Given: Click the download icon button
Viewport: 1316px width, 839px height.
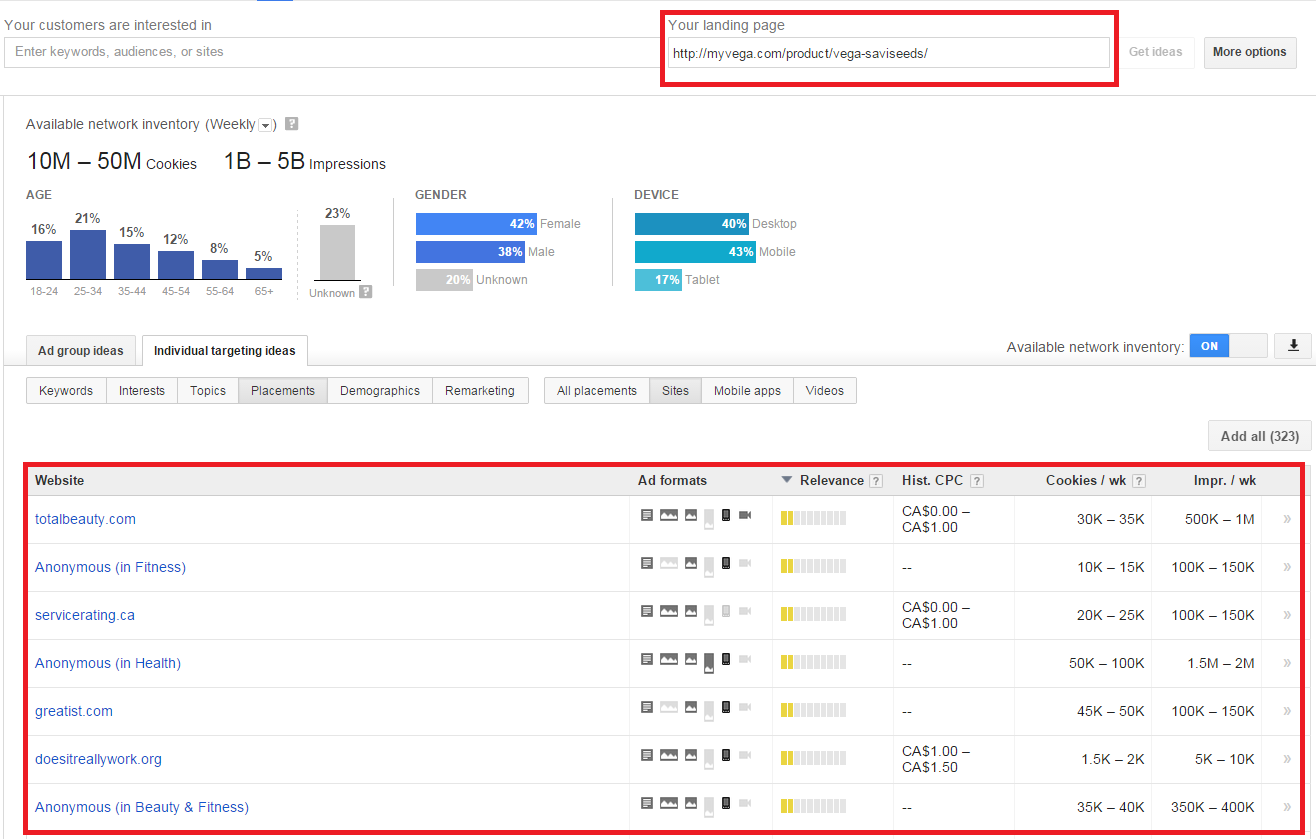Looking at the screenshot, I should pyautogui.click(x=1292, y=346).
